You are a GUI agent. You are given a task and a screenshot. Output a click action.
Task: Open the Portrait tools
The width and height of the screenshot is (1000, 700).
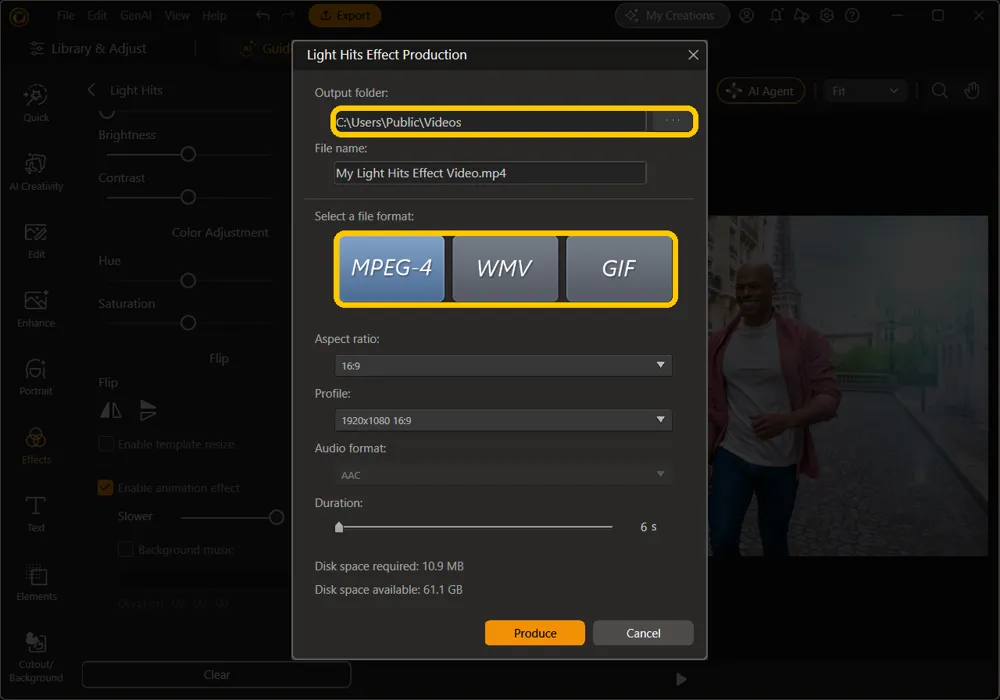[36, 377]
